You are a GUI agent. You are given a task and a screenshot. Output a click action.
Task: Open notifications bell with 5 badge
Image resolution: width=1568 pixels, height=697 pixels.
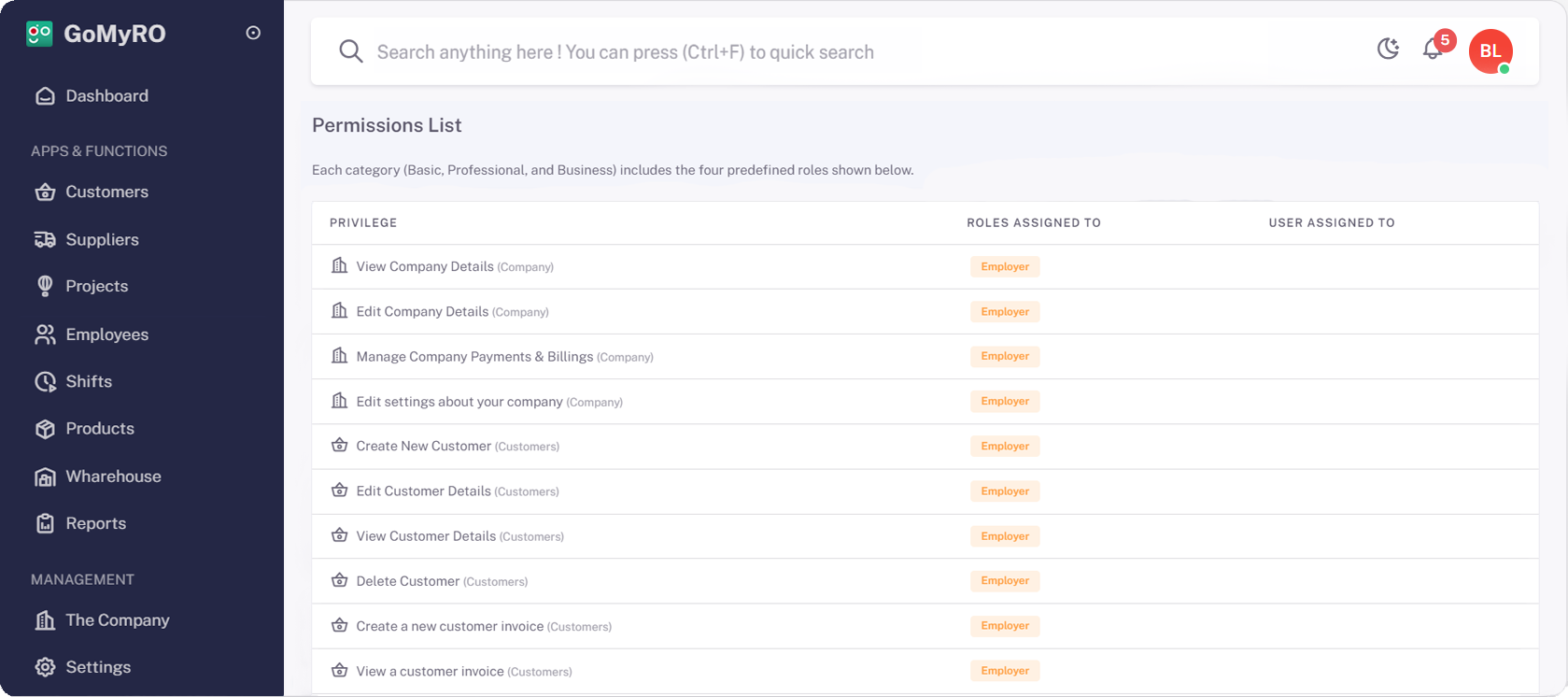pos(1433,49)
